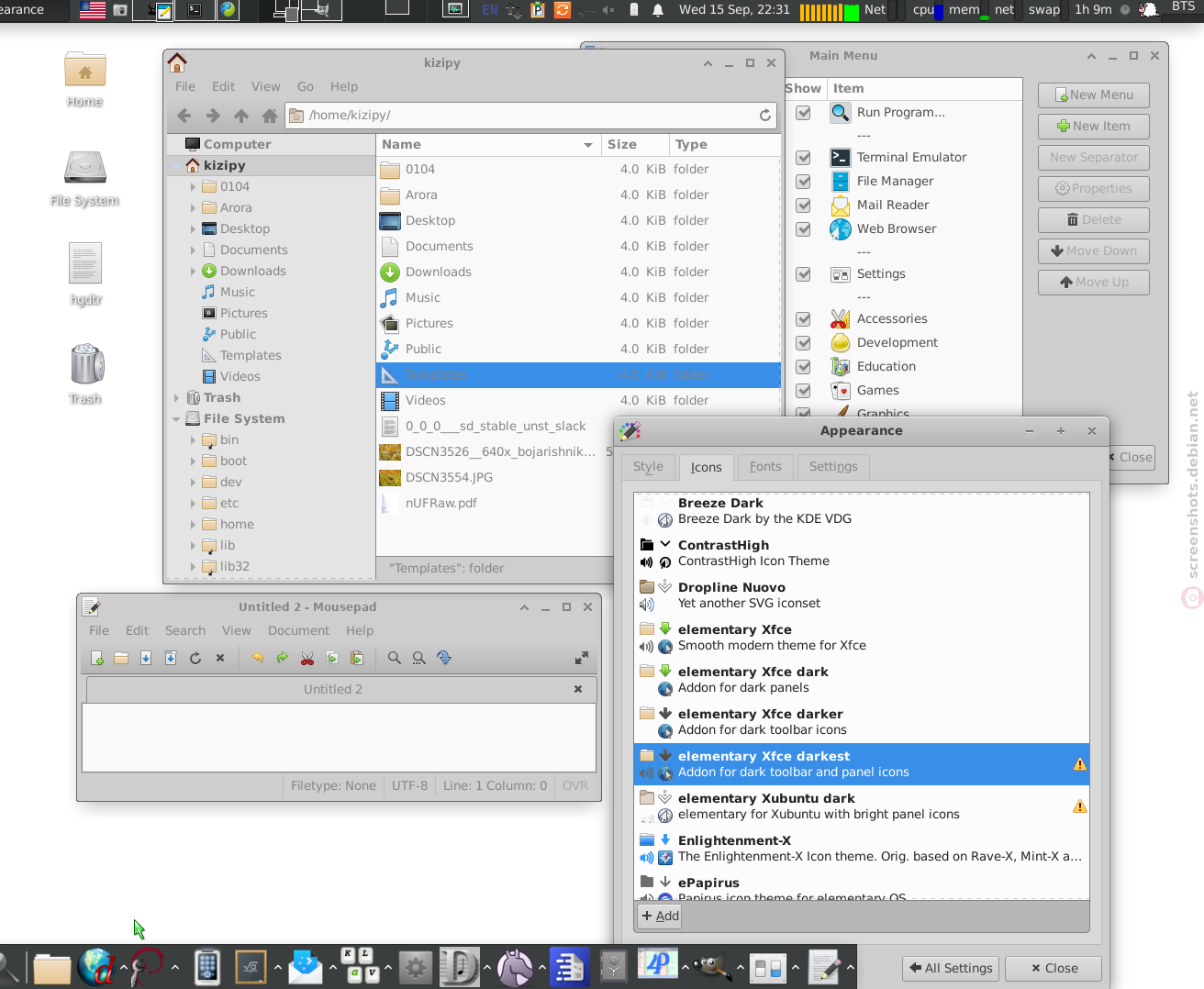Toggle Mousepad fullscreen with the arrows icon
This screenshot has height=989, width=1204.
(582, 658)
